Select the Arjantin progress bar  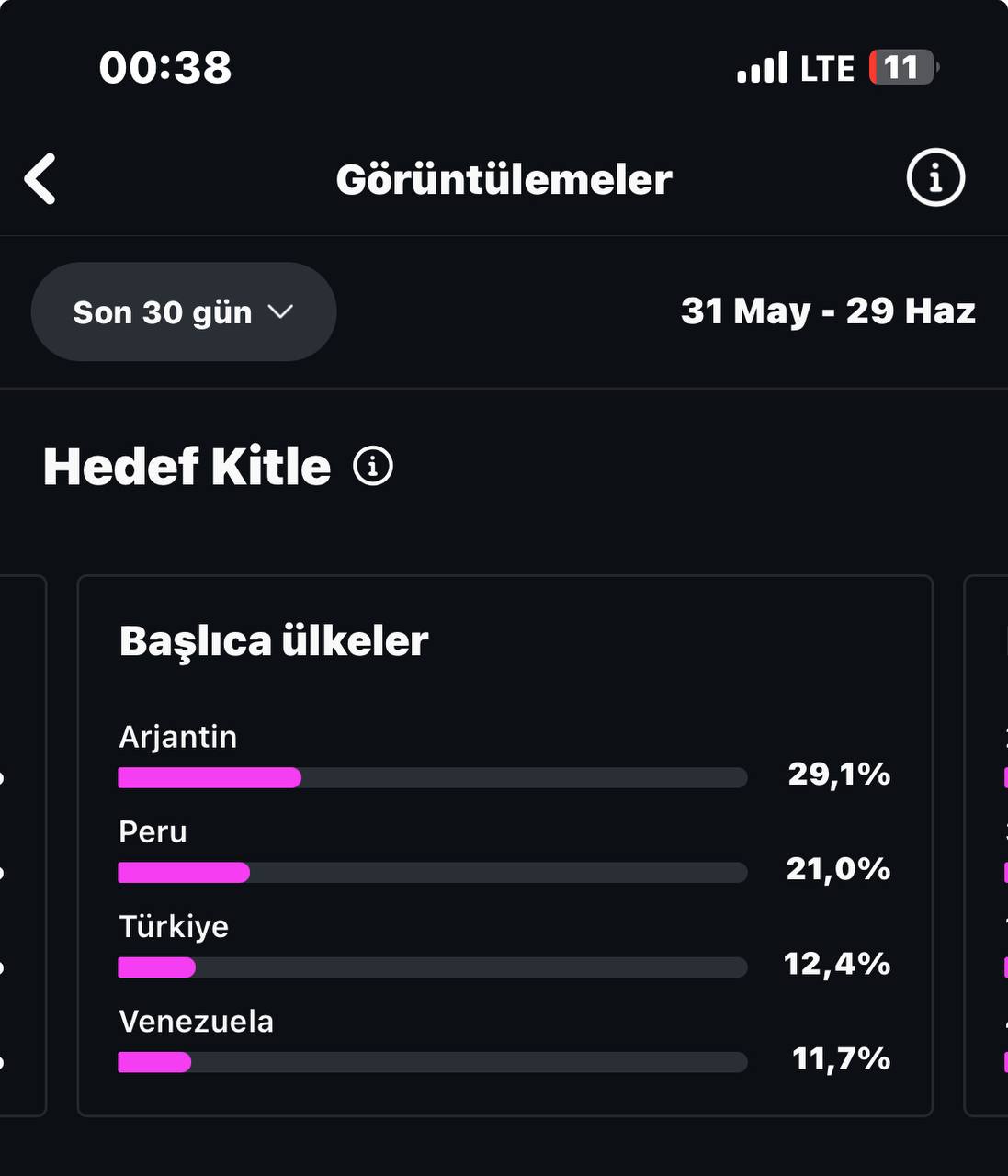[433, 778]
